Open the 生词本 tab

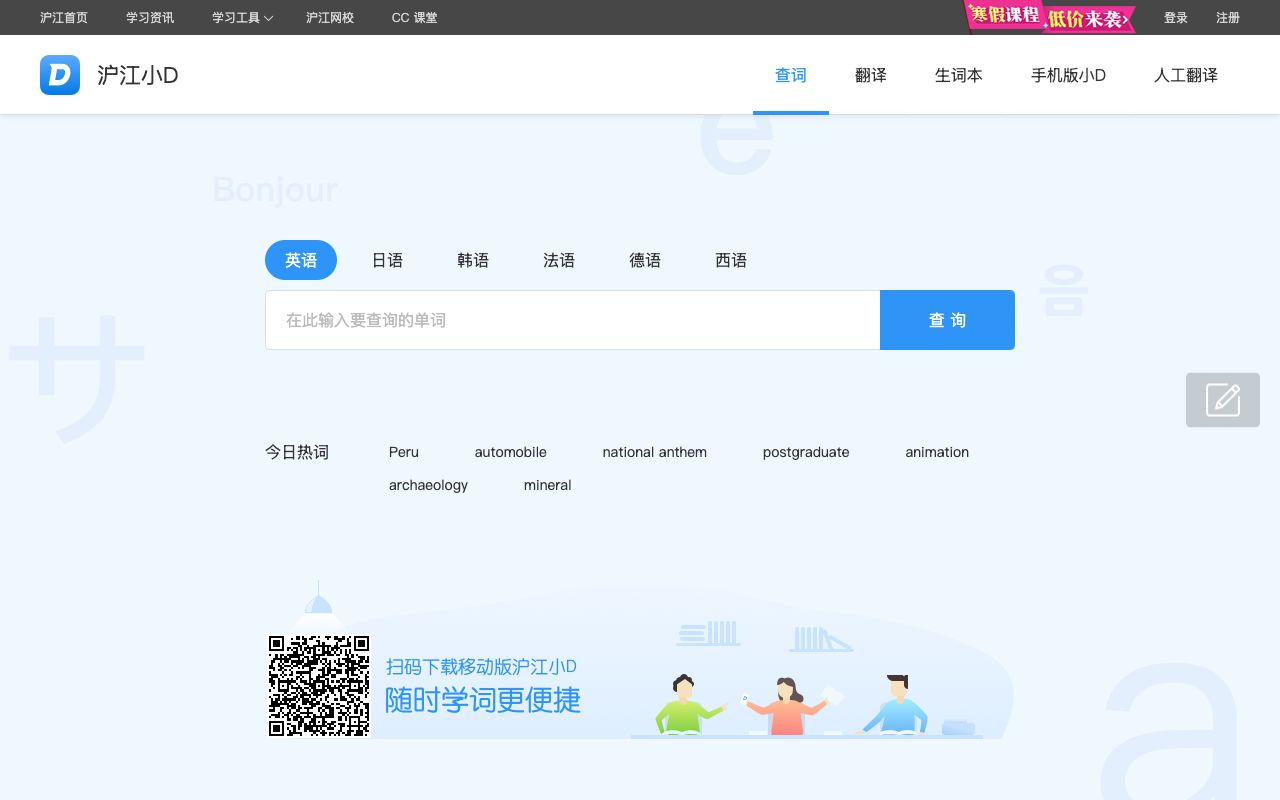958,75
